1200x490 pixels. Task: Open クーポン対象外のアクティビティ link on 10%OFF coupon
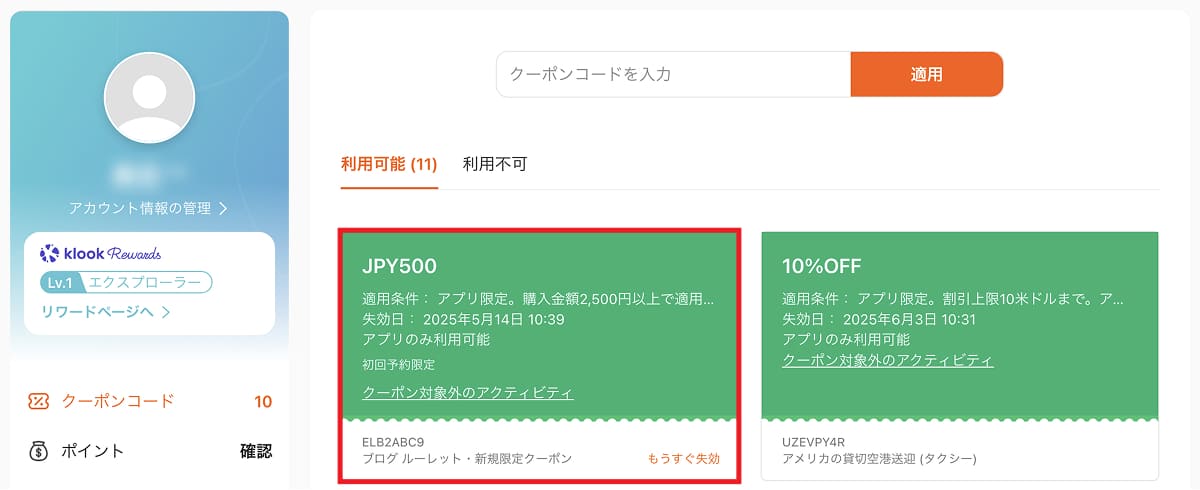click(x=888, y=360)
